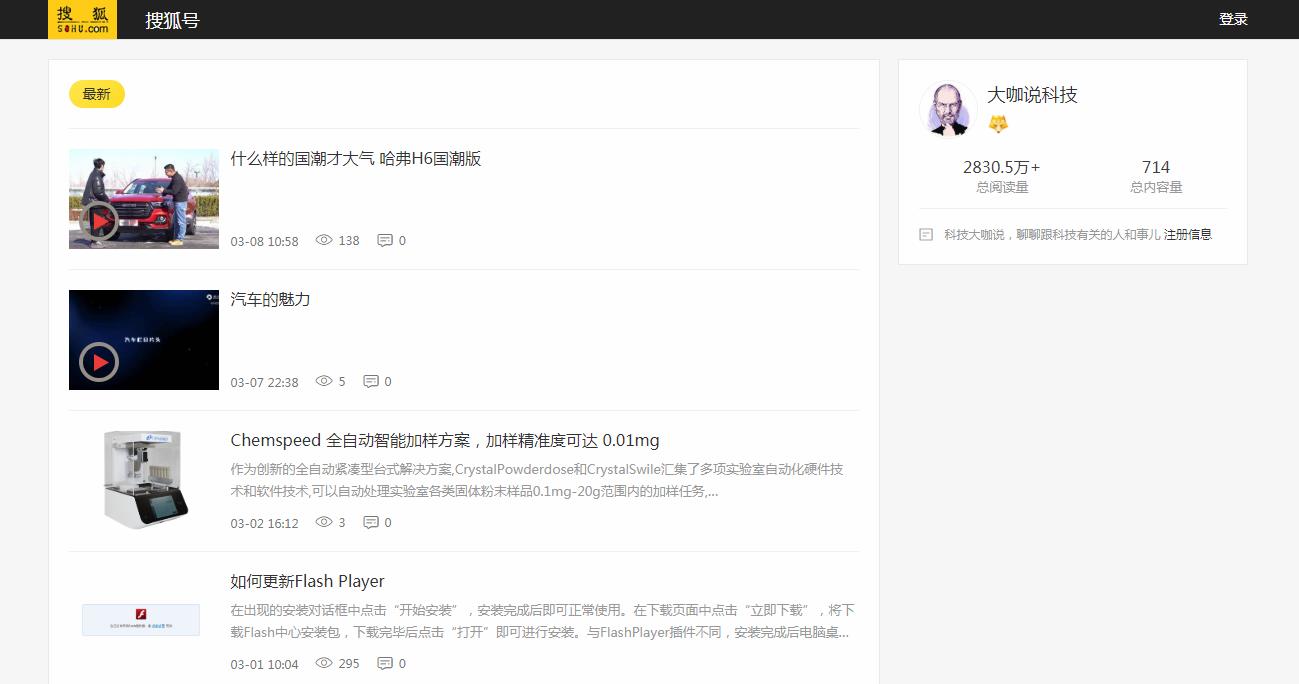This screenshot has height=684, width=1299.
Task: Open the article 汽车的魅力
Action: tap(270, 299)
